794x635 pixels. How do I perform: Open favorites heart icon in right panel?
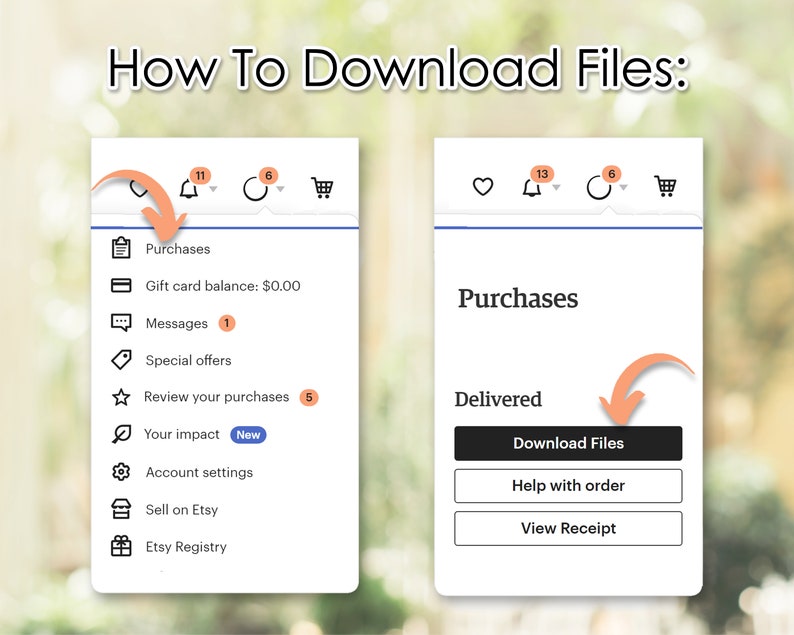point(483,186)
